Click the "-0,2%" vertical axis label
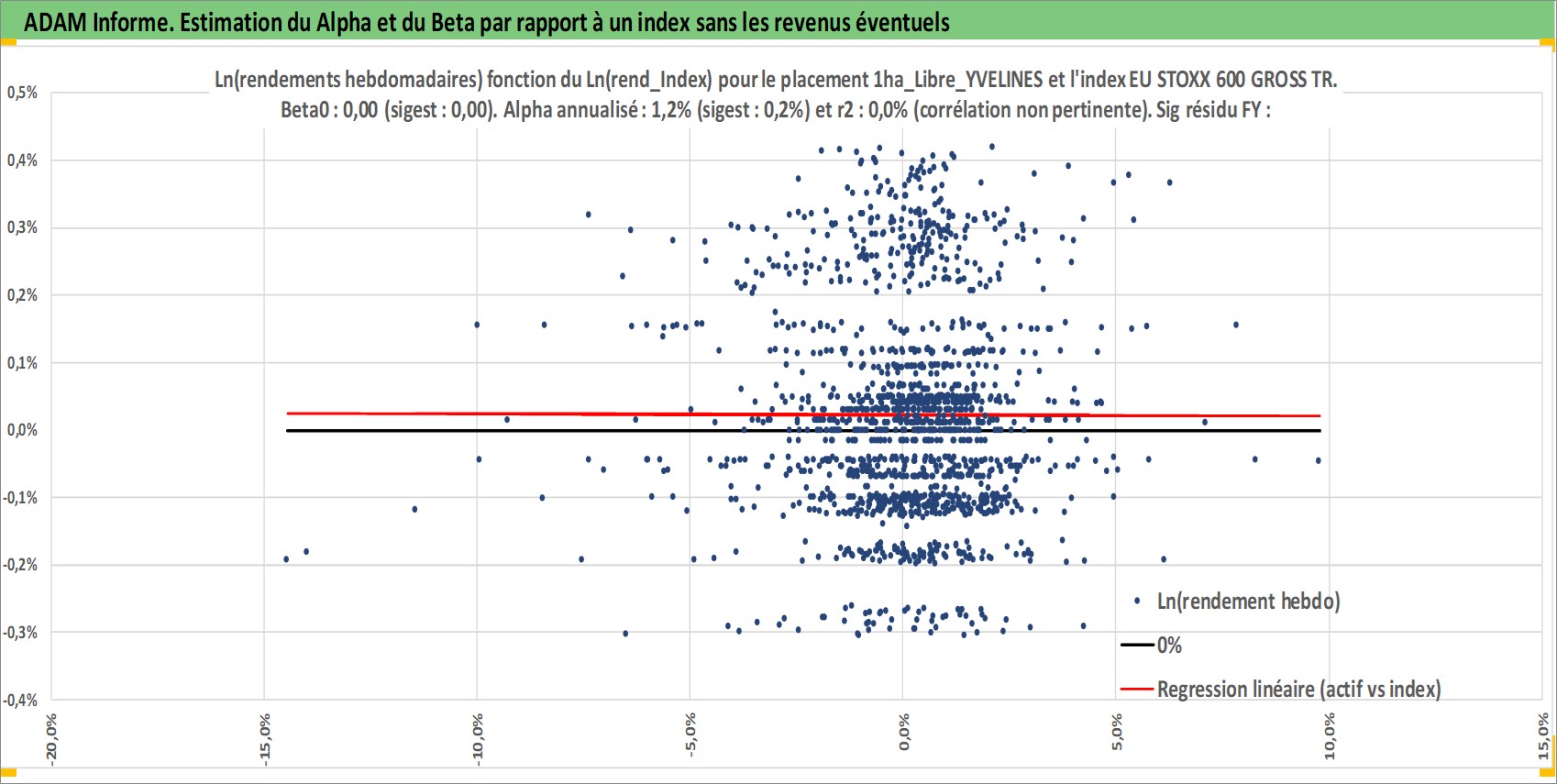Viewport: 1557px width, 784px height. 20,565
